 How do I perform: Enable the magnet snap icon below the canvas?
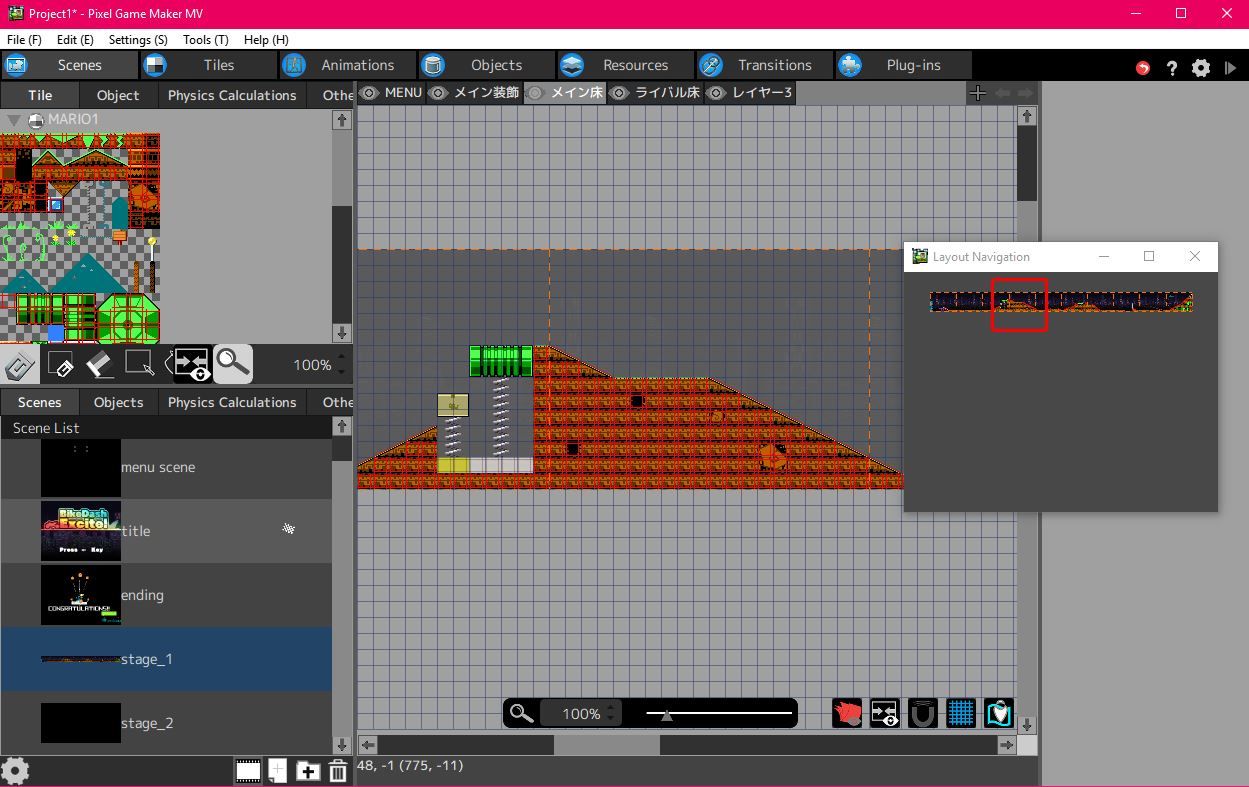point(921,713)
